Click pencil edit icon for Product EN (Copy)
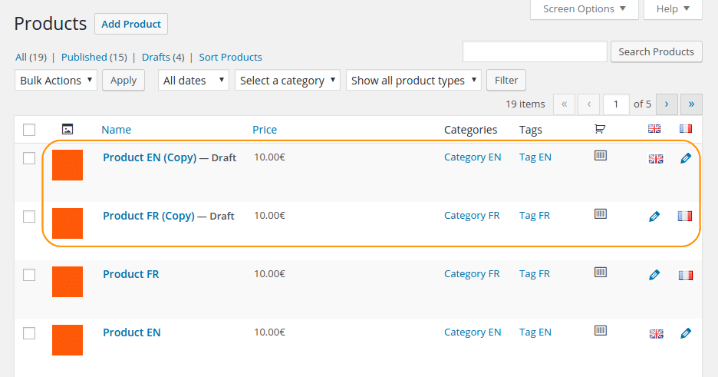 pos(685,158)
